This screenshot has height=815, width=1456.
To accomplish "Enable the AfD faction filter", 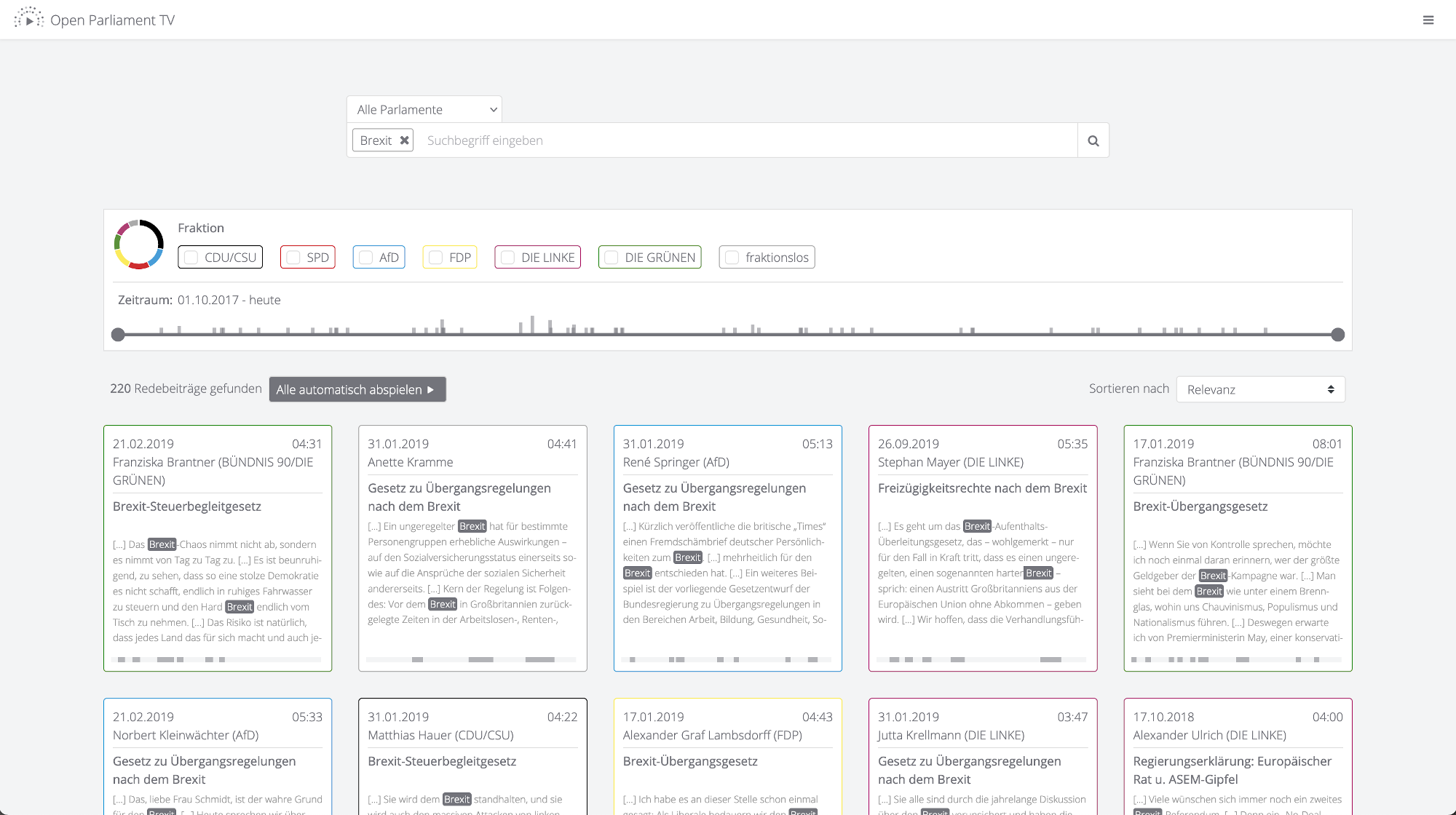I will (x=366, y=258).
